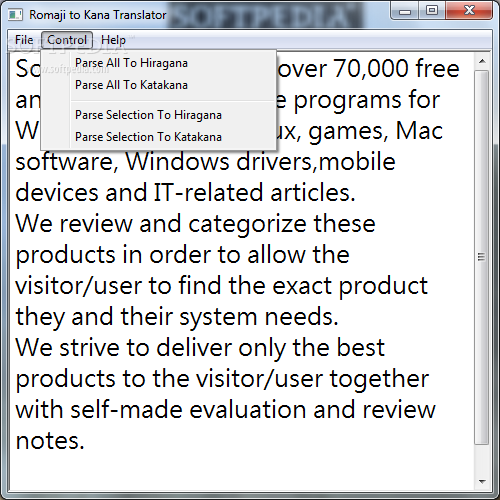The image size is (500, 500).
Task: Click the text 'We strive to deliver only the best'
Action: coord(200,348)
